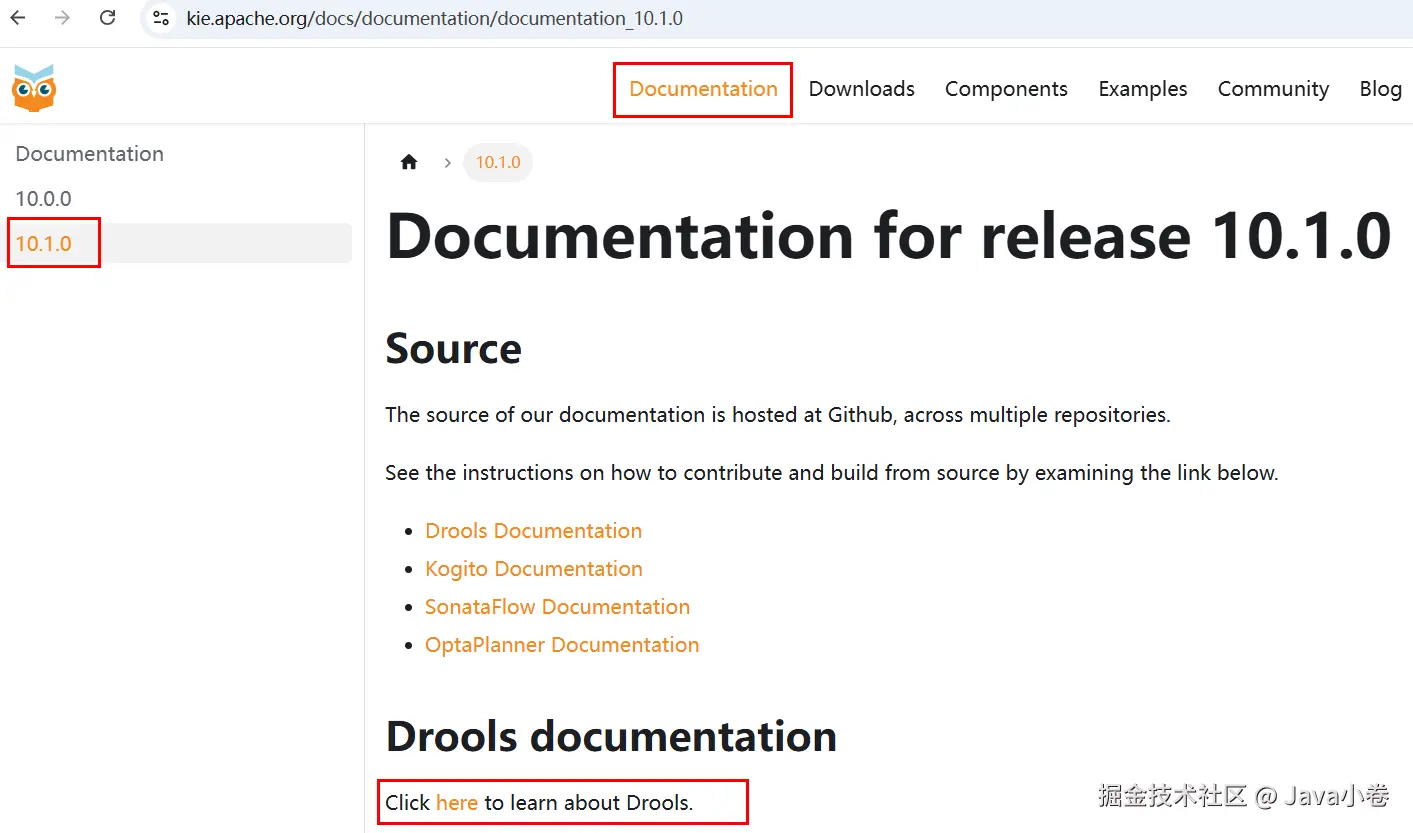1413x833 pixels.
Task: Follow the 'here' link about Drools
Action: (457, 802)
